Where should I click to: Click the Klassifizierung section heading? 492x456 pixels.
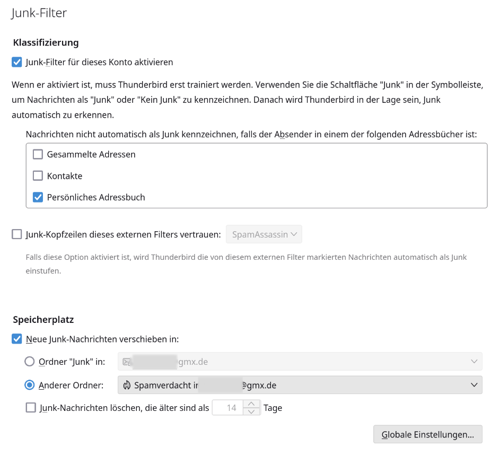click(x=46, y=43)
